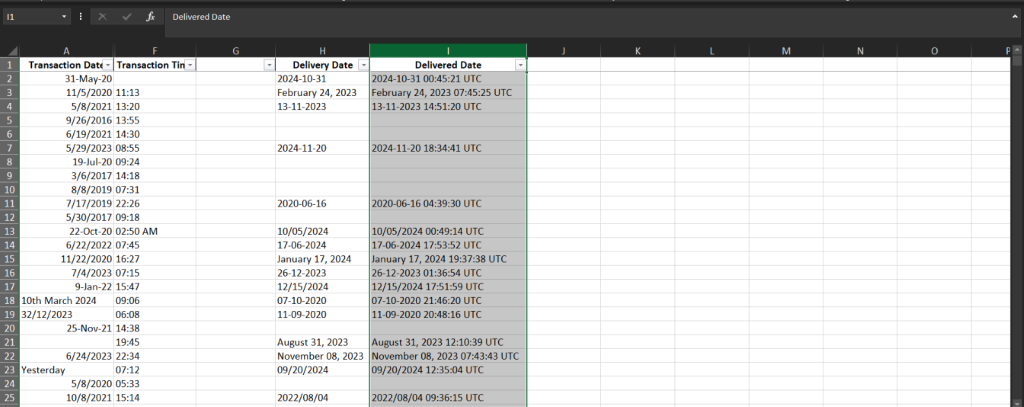
Task: Click cell containing 25-Nov-21
Action: pyautogui.click(x=67, y=328)
